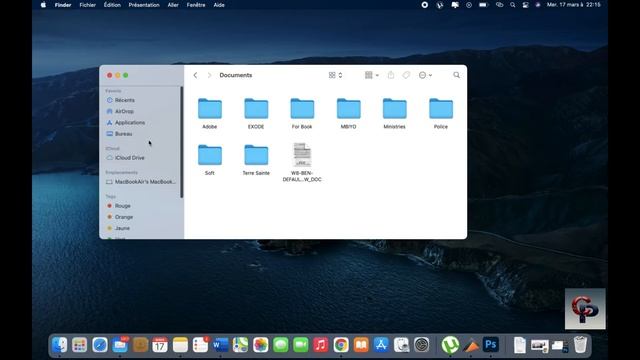Open Notes from the Dock

pos(180,345)
